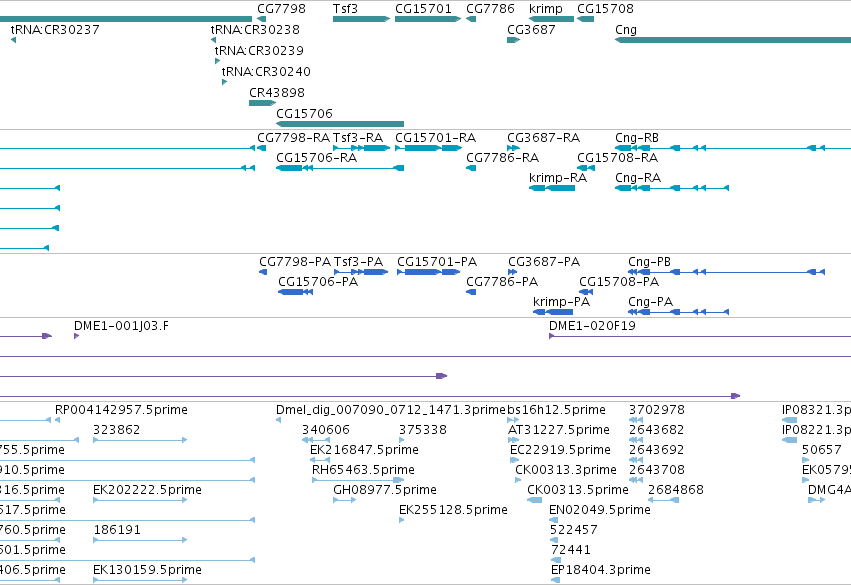Viewport: 851px width, 585px height.
Task: Click the CG15701 gene feature
Action: (428, 19)
